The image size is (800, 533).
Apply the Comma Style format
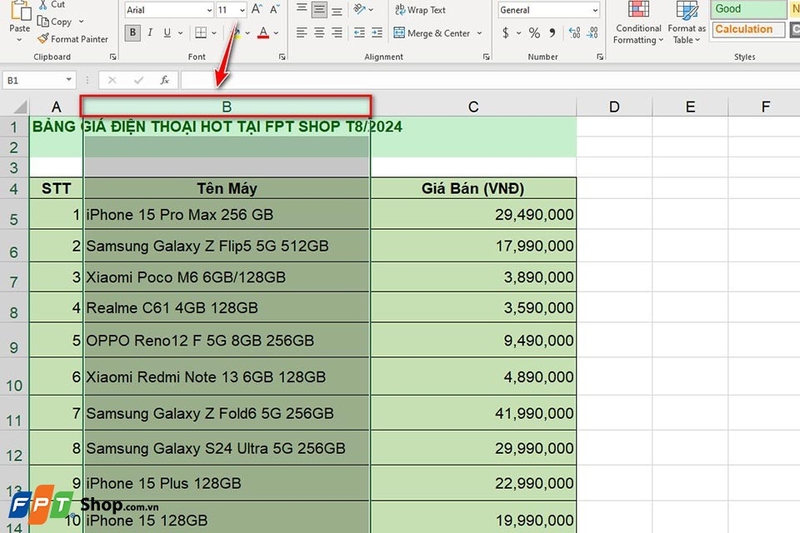click(552, 33)
